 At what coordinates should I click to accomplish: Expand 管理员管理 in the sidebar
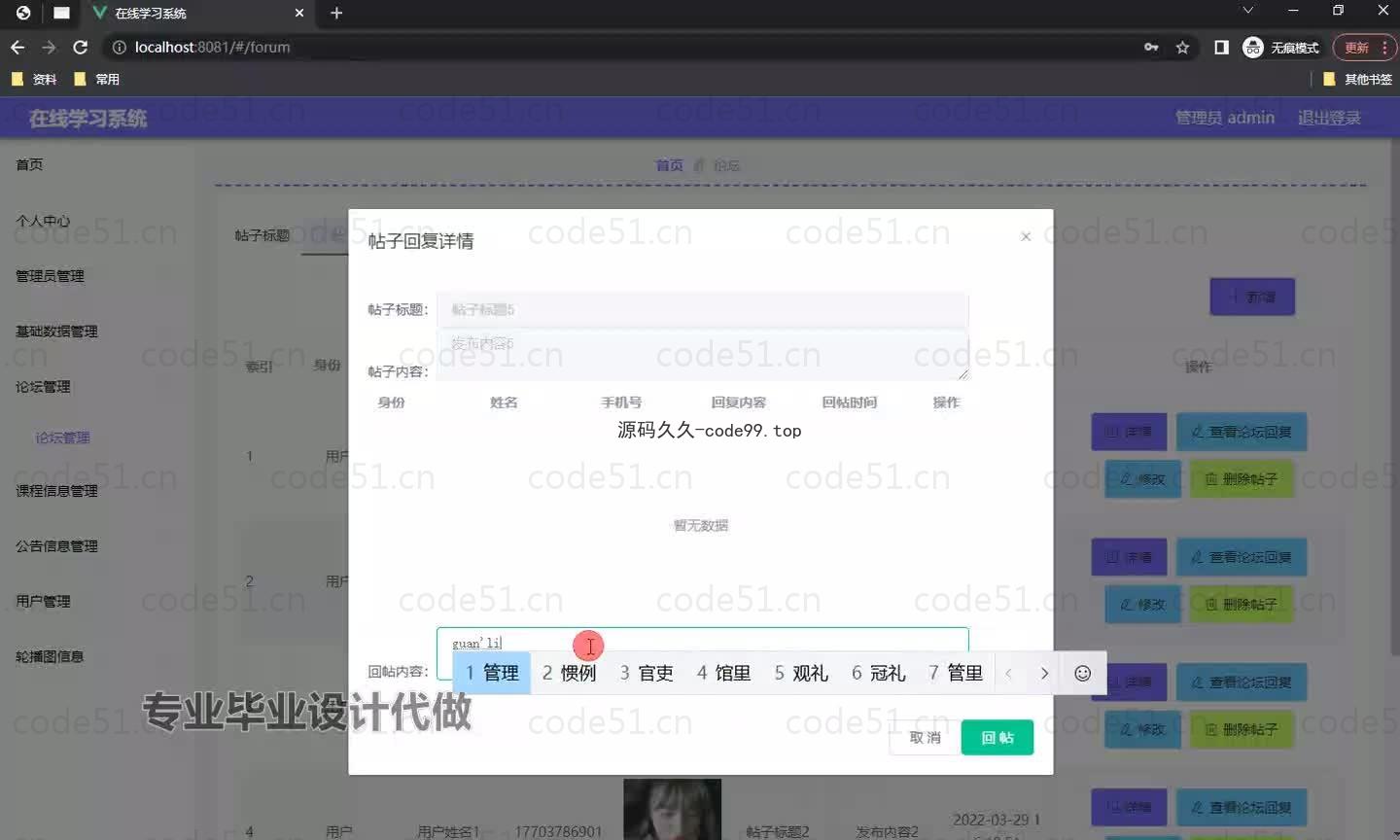click(50, 276)
